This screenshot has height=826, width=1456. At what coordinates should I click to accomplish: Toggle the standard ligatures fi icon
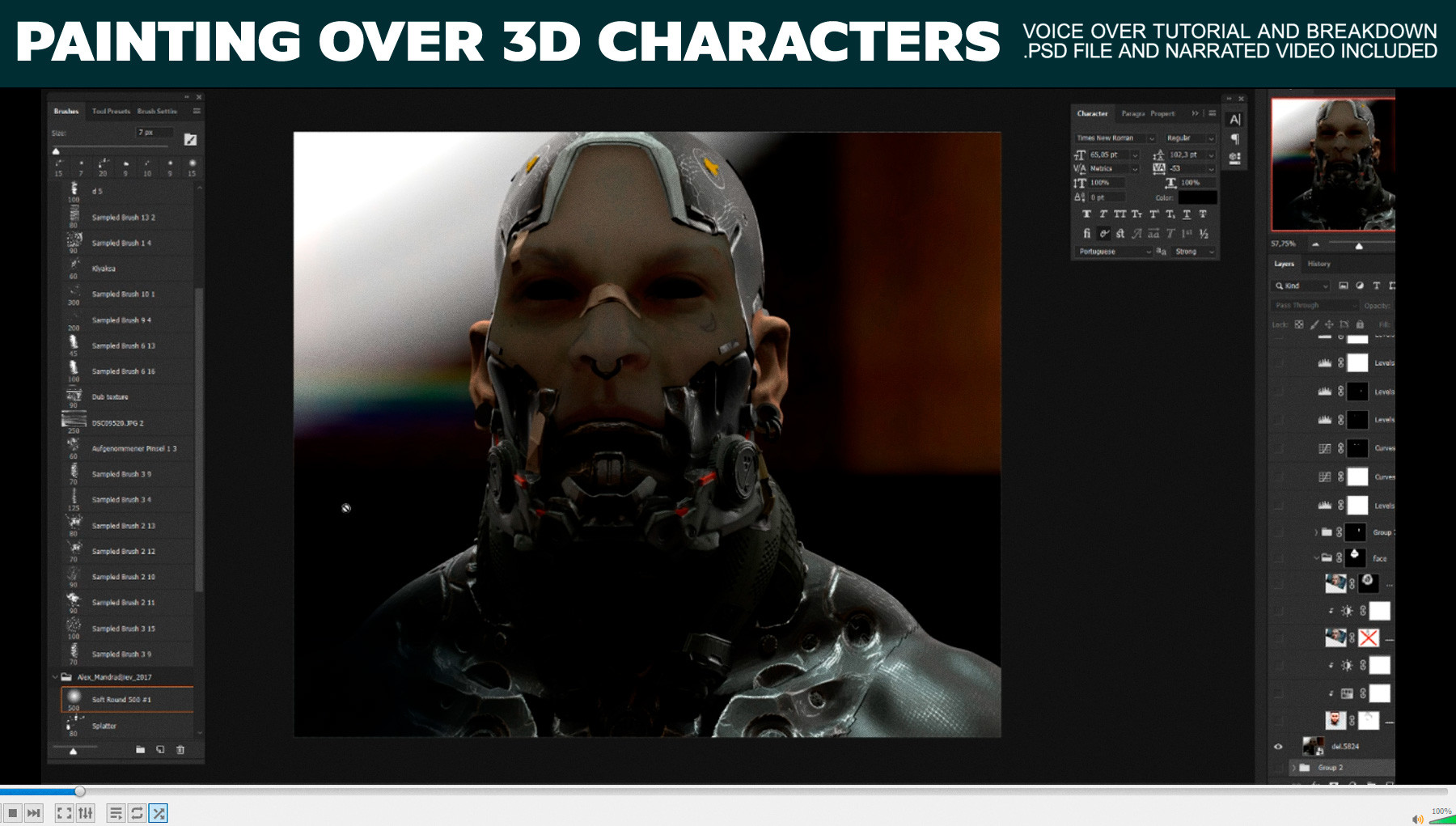point(1087,234)
